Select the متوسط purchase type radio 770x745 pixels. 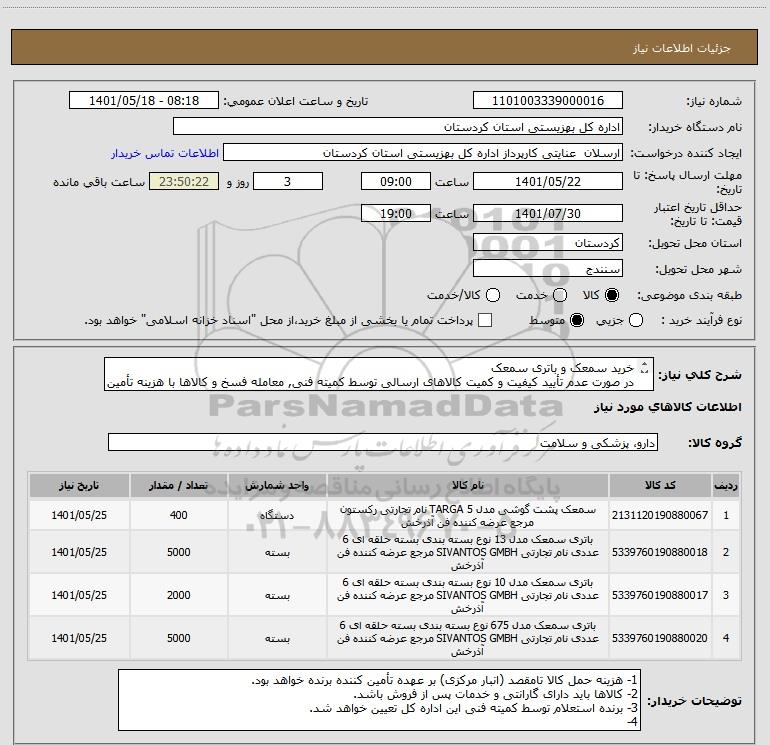[x=577, y=321]
